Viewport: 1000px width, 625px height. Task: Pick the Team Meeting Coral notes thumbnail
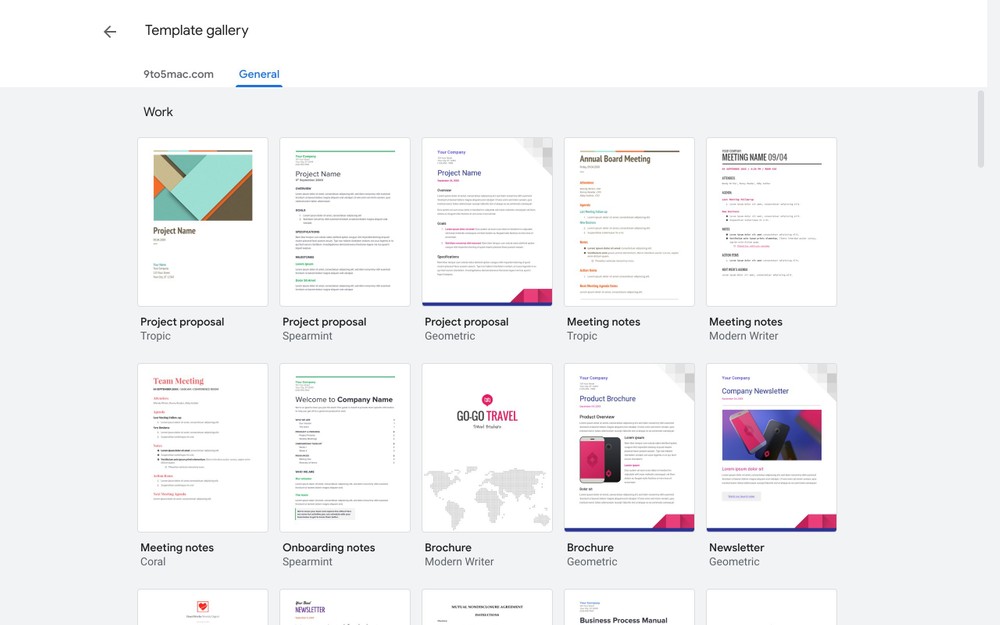(203, 448)
